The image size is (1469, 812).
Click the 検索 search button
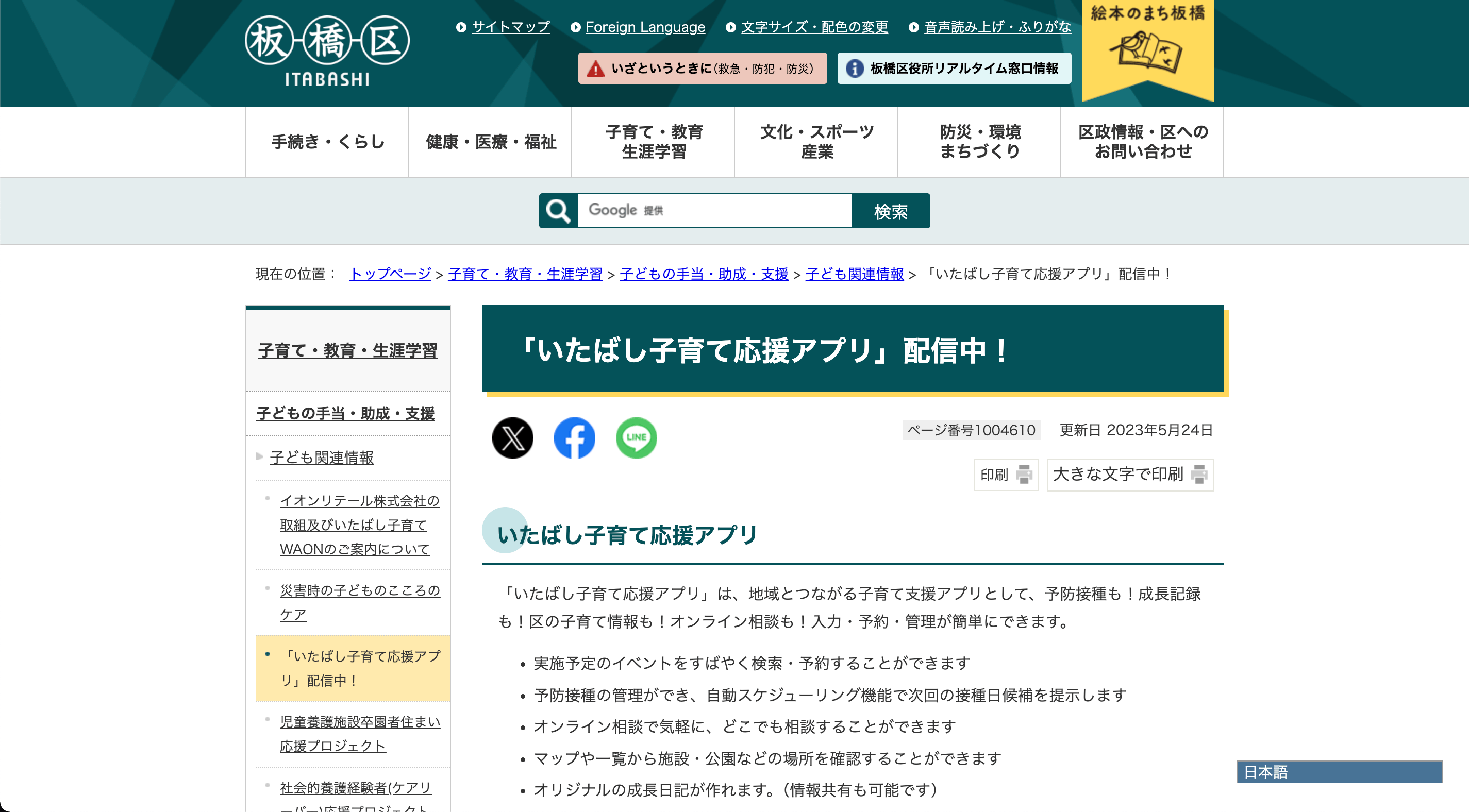click(x=891, y=211)
